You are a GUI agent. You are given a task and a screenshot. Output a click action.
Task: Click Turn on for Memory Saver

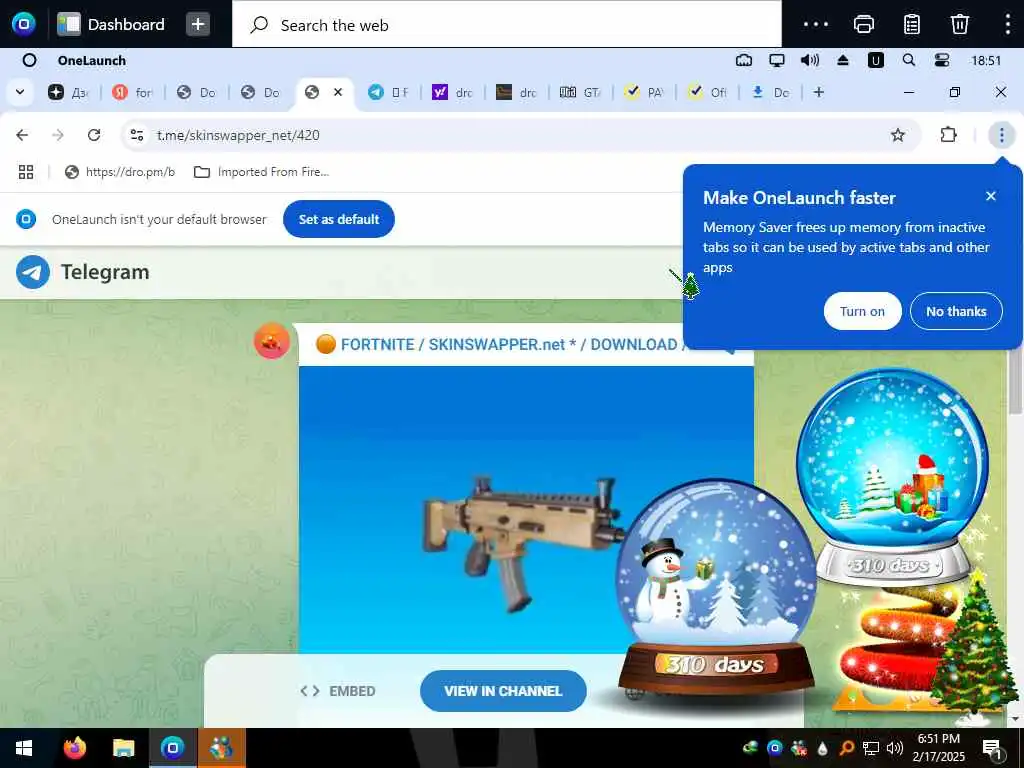coord(862,312)
